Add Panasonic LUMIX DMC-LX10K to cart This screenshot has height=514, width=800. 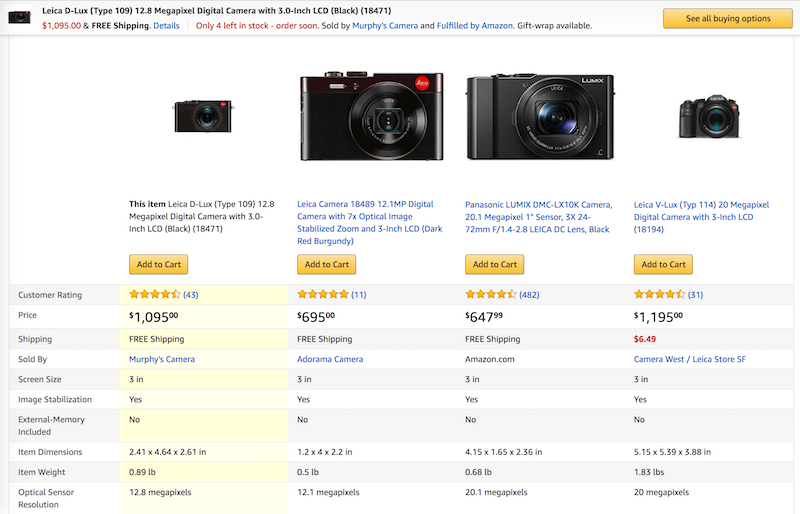[495, 264]
